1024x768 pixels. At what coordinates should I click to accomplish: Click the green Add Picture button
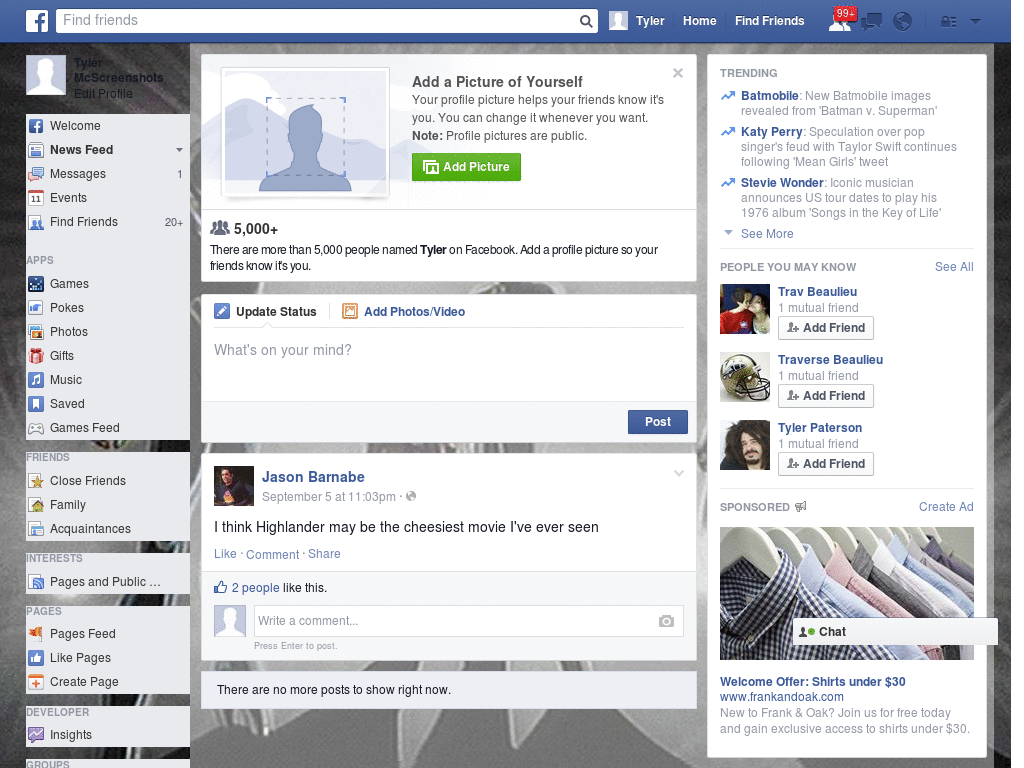[466, 167]
